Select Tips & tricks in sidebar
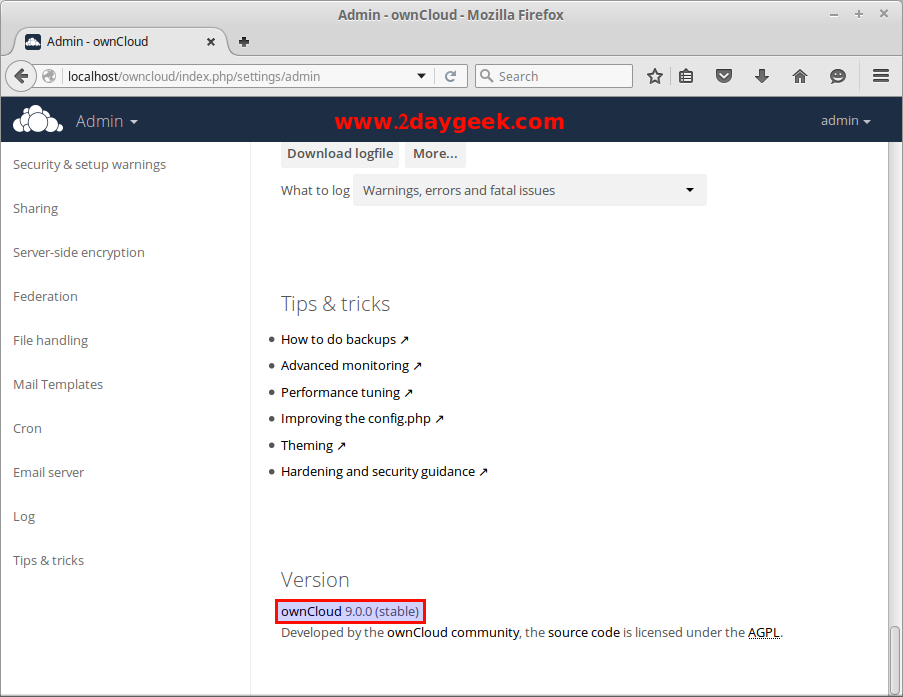This screenshot has height=697, width=903. [x=48, y=560]
